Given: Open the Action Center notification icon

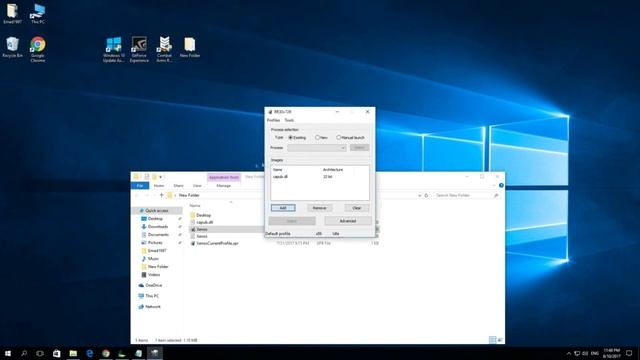Looking at the screenshot, I should (x=629, y=353).
